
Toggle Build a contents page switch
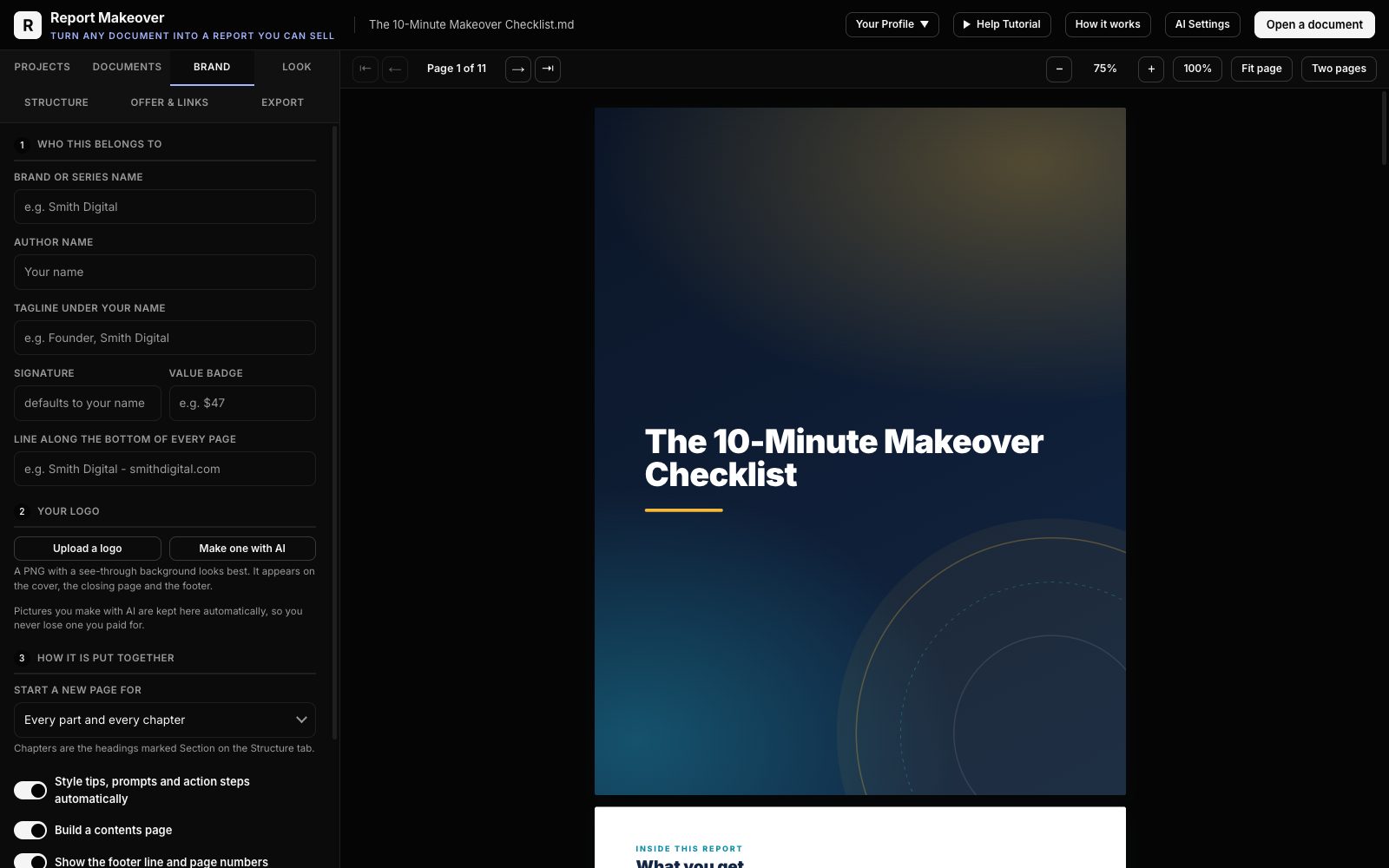pyautogui.click(x=30, y=831)
